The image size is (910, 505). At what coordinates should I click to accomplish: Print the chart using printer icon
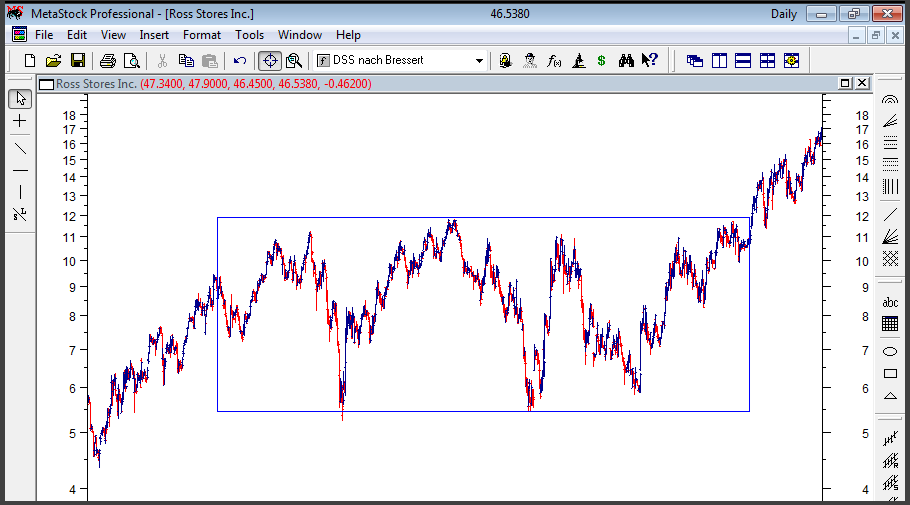(x=107, y=60)
